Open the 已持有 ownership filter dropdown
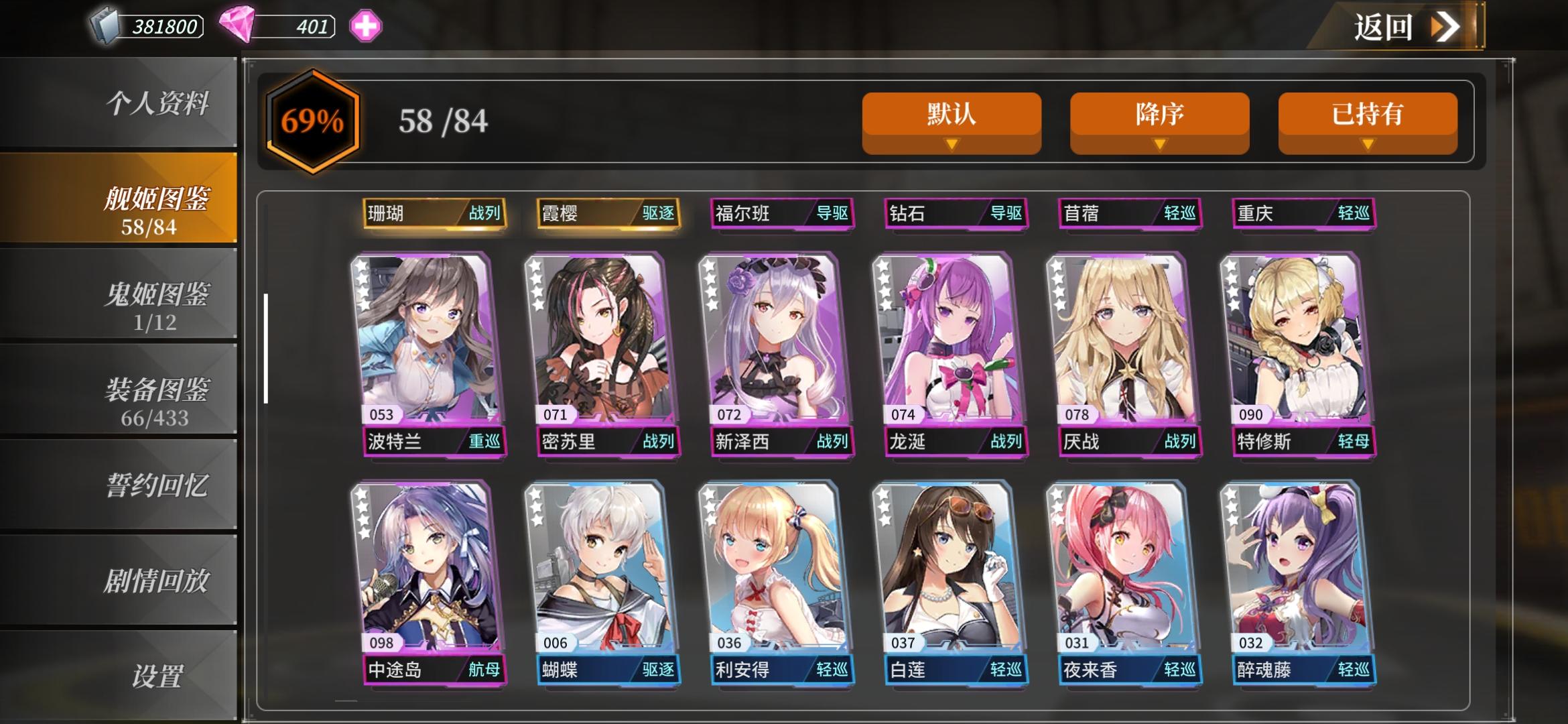 1368,123
